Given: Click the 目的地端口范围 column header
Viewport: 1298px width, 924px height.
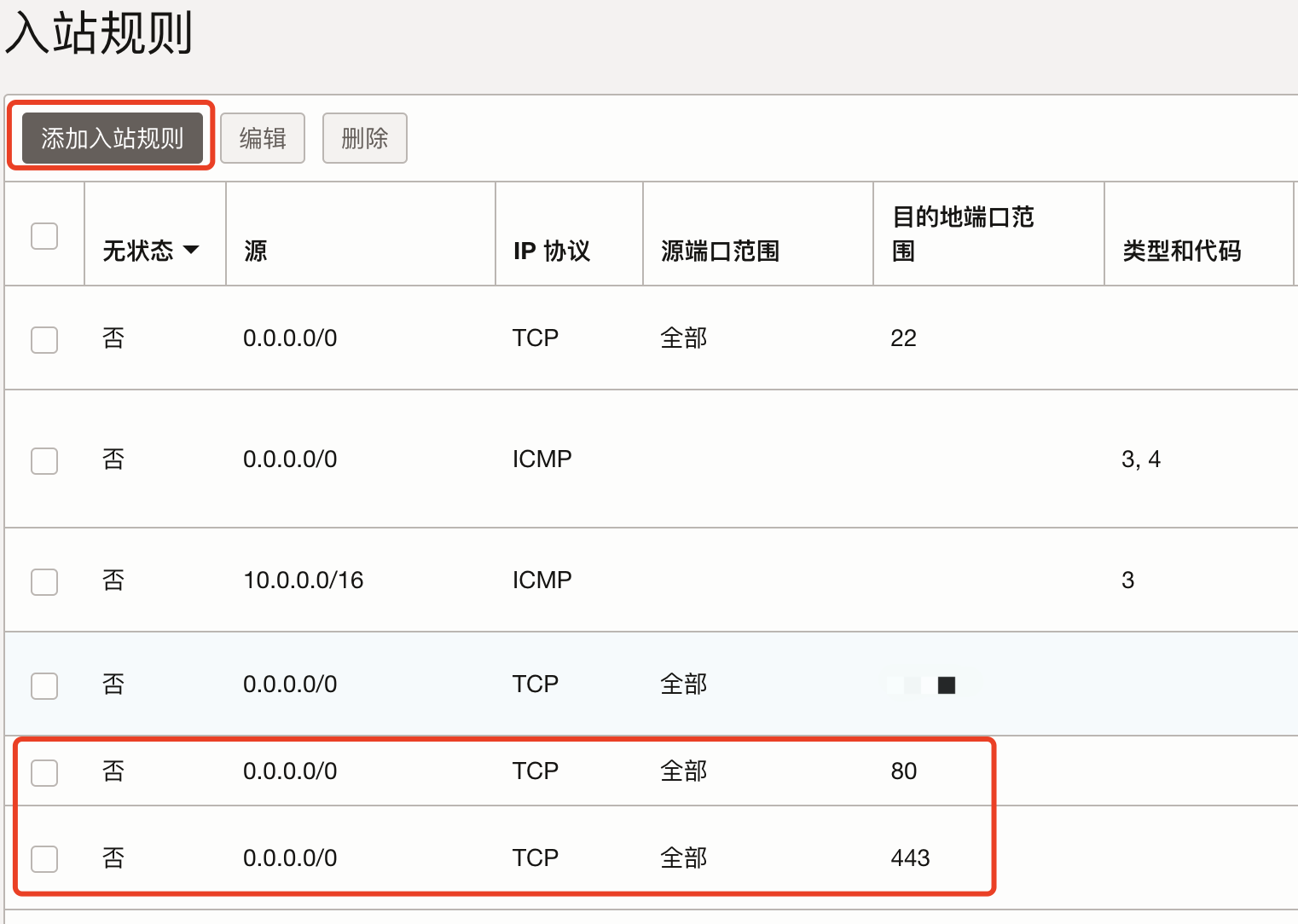Looking at the screenshot, I should coord(962,234).
